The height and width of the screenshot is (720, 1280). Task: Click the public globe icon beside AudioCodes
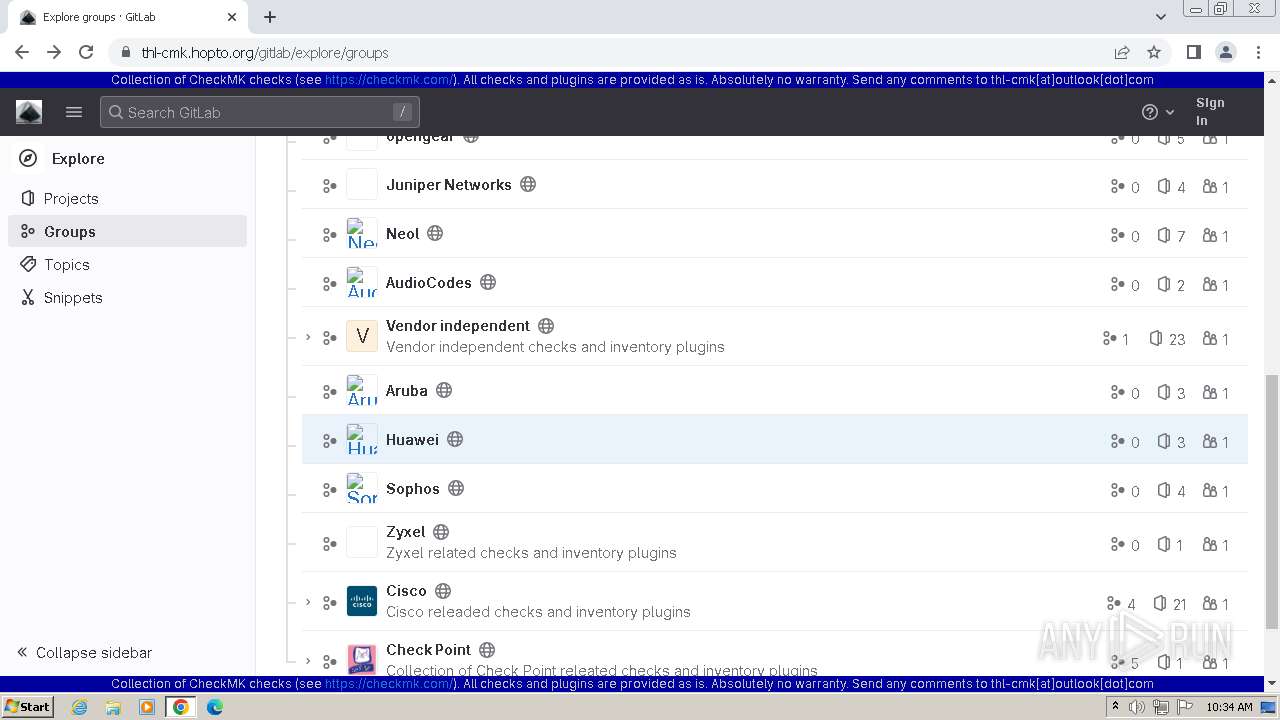click(488, 282)
